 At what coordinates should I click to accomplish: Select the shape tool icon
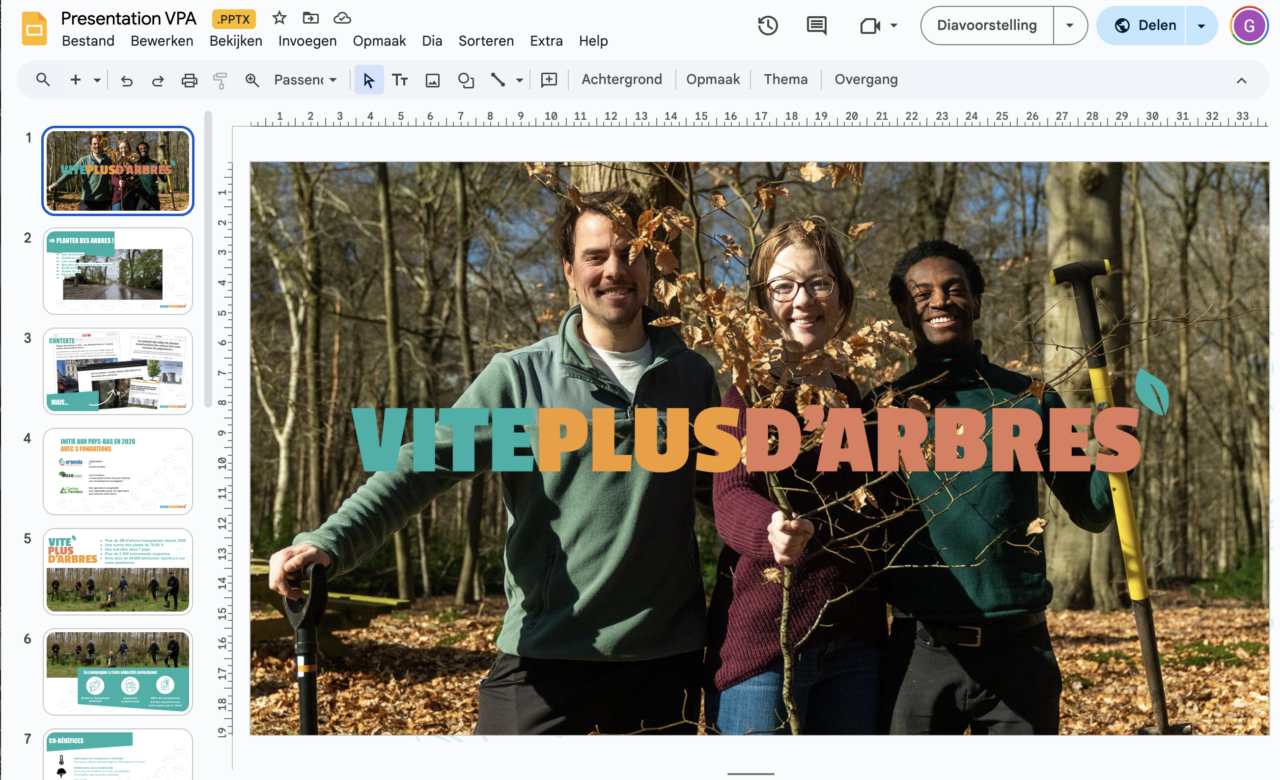(x=466, y=80)
